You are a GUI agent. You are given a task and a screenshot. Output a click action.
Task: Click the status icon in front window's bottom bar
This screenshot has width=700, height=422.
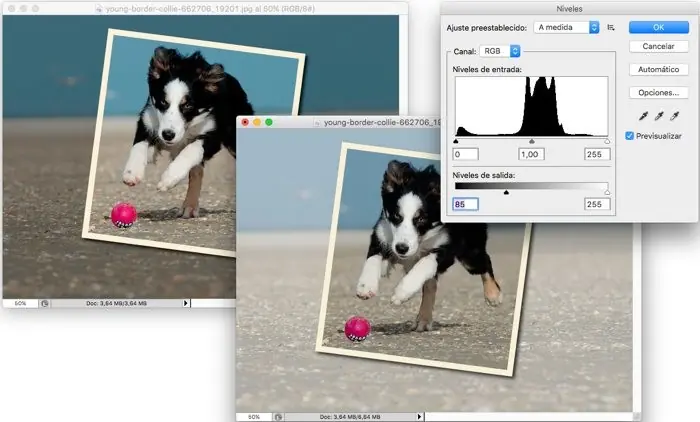point(280,416)
